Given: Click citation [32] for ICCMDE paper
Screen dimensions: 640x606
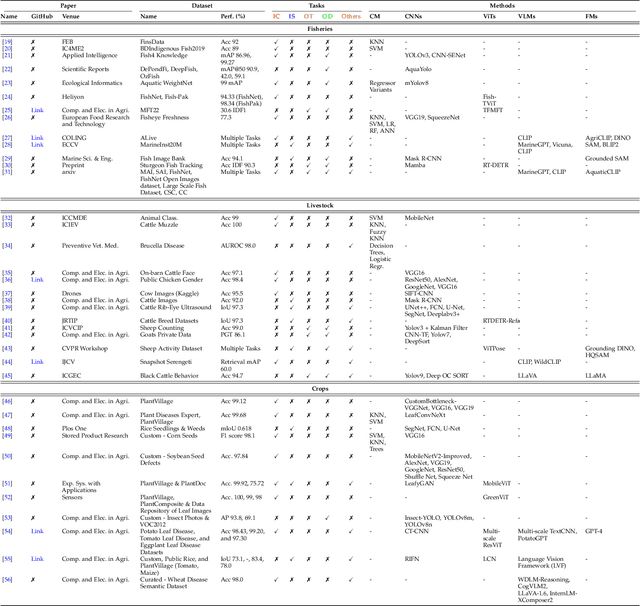Looking at the screenshot, I should click(7, 218).
